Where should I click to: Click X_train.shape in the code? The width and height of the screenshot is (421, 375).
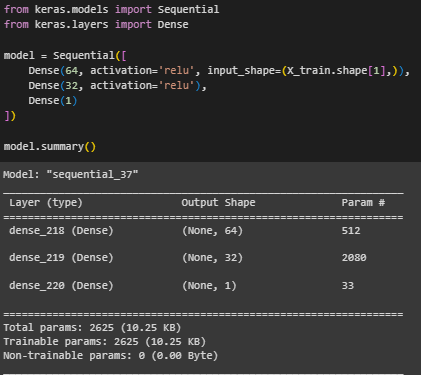[x=327, y=71]
